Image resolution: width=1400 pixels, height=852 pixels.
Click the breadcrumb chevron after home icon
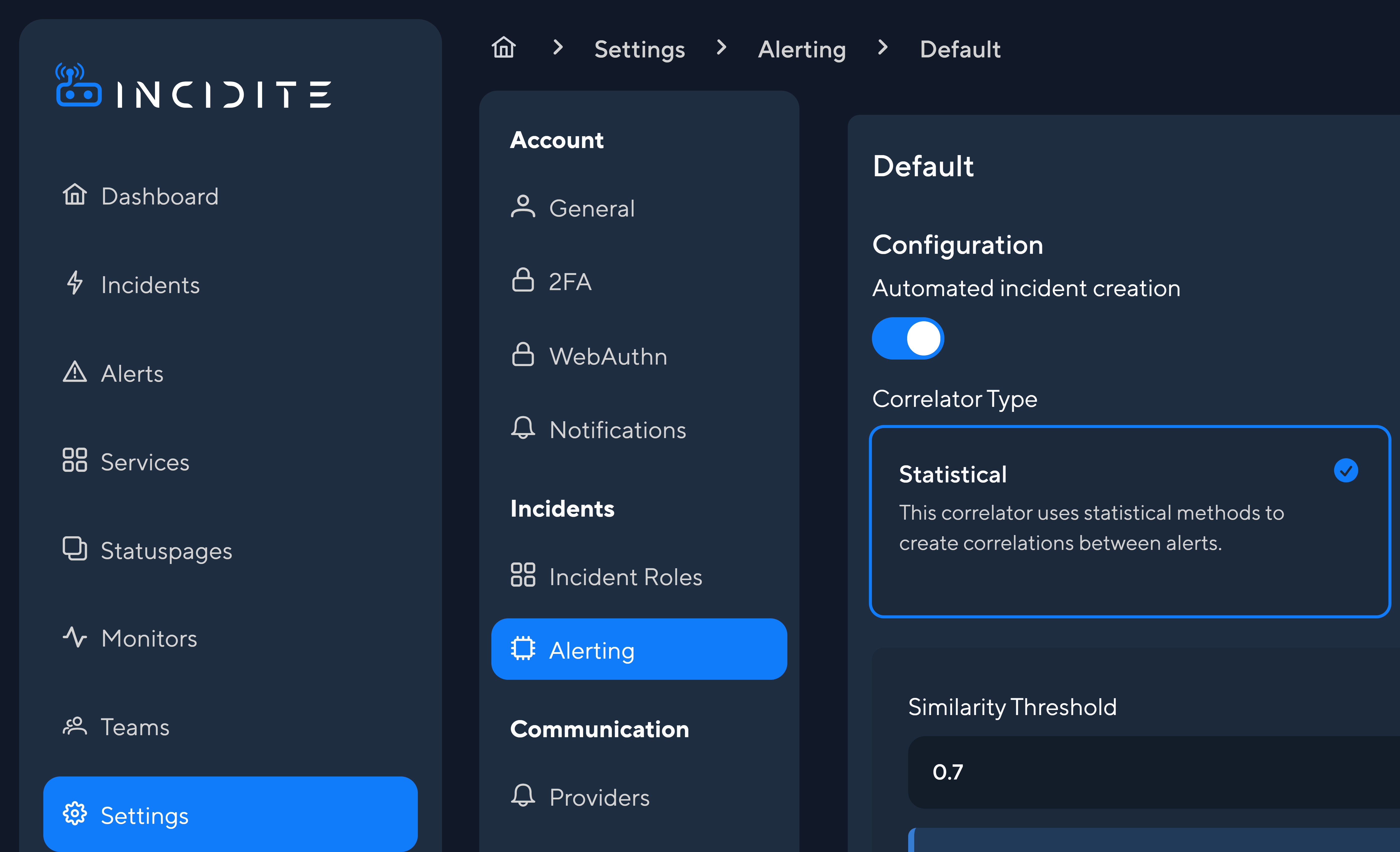(558, 47)
